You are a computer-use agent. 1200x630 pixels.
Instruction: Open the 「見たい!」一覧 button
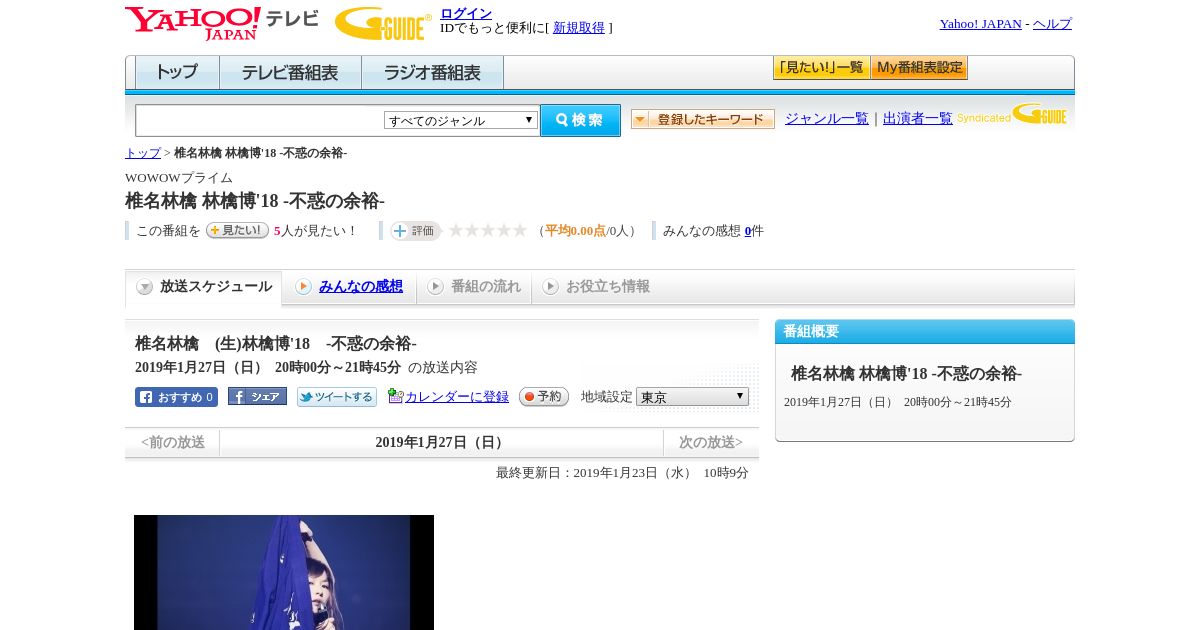821,68
